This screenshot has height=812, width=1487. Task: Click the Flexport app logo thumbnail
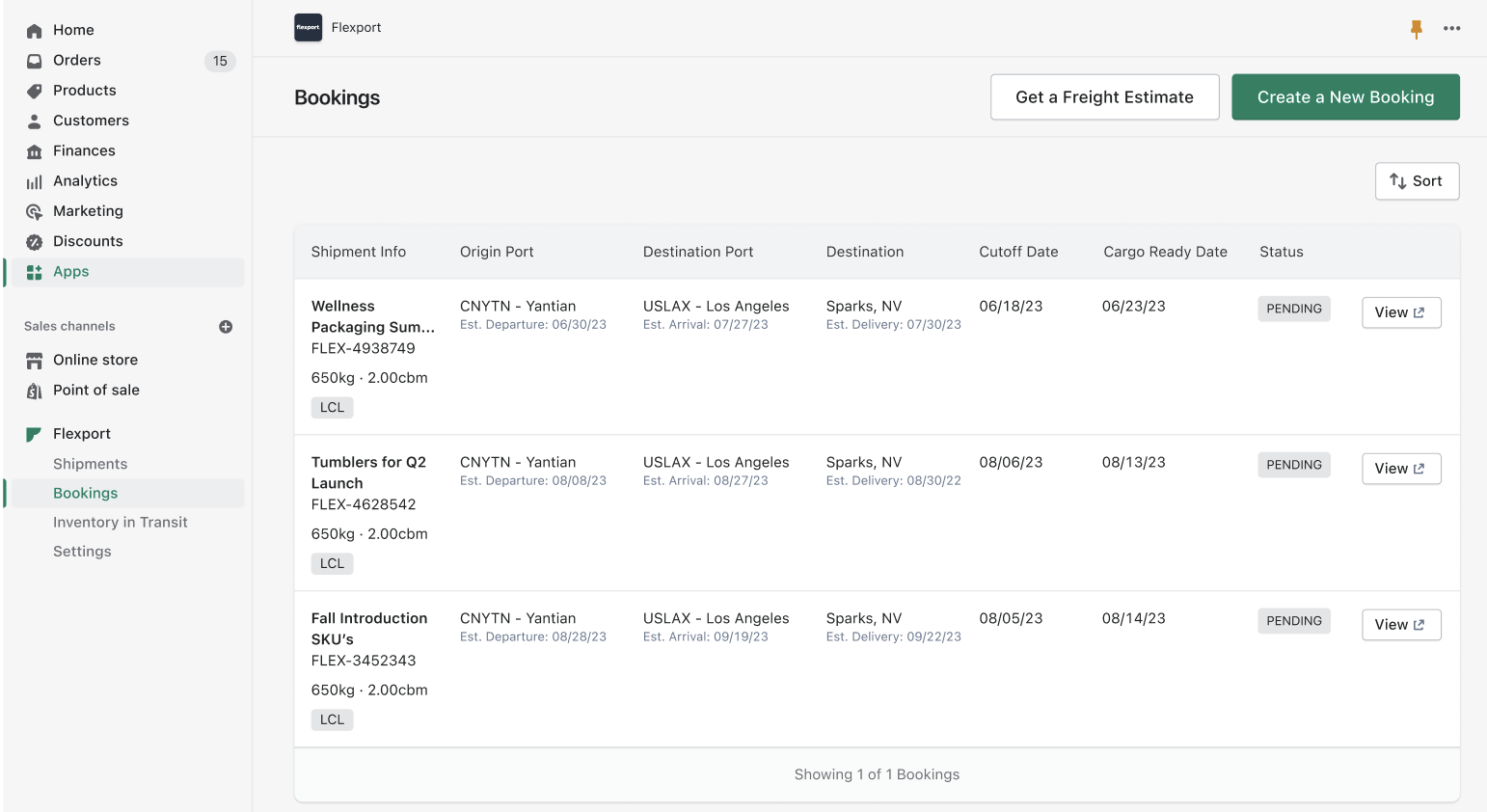[x=308, y=28]
